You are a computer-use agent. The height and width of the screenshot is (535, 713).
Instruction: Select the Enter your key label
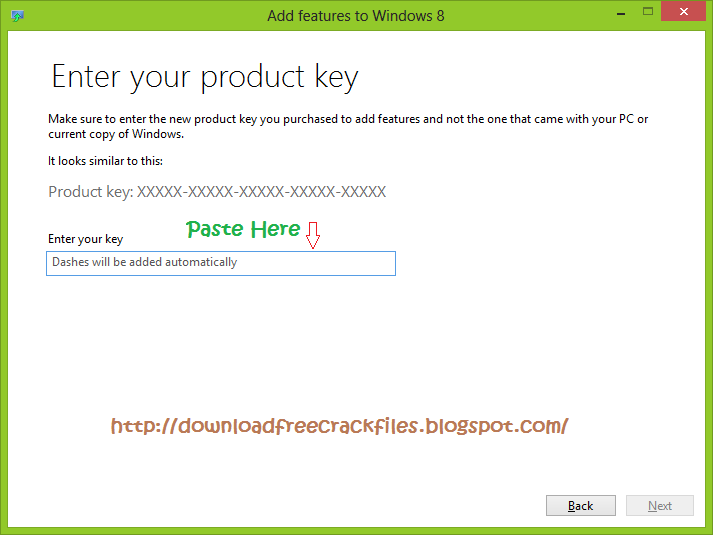coord(85,239)
